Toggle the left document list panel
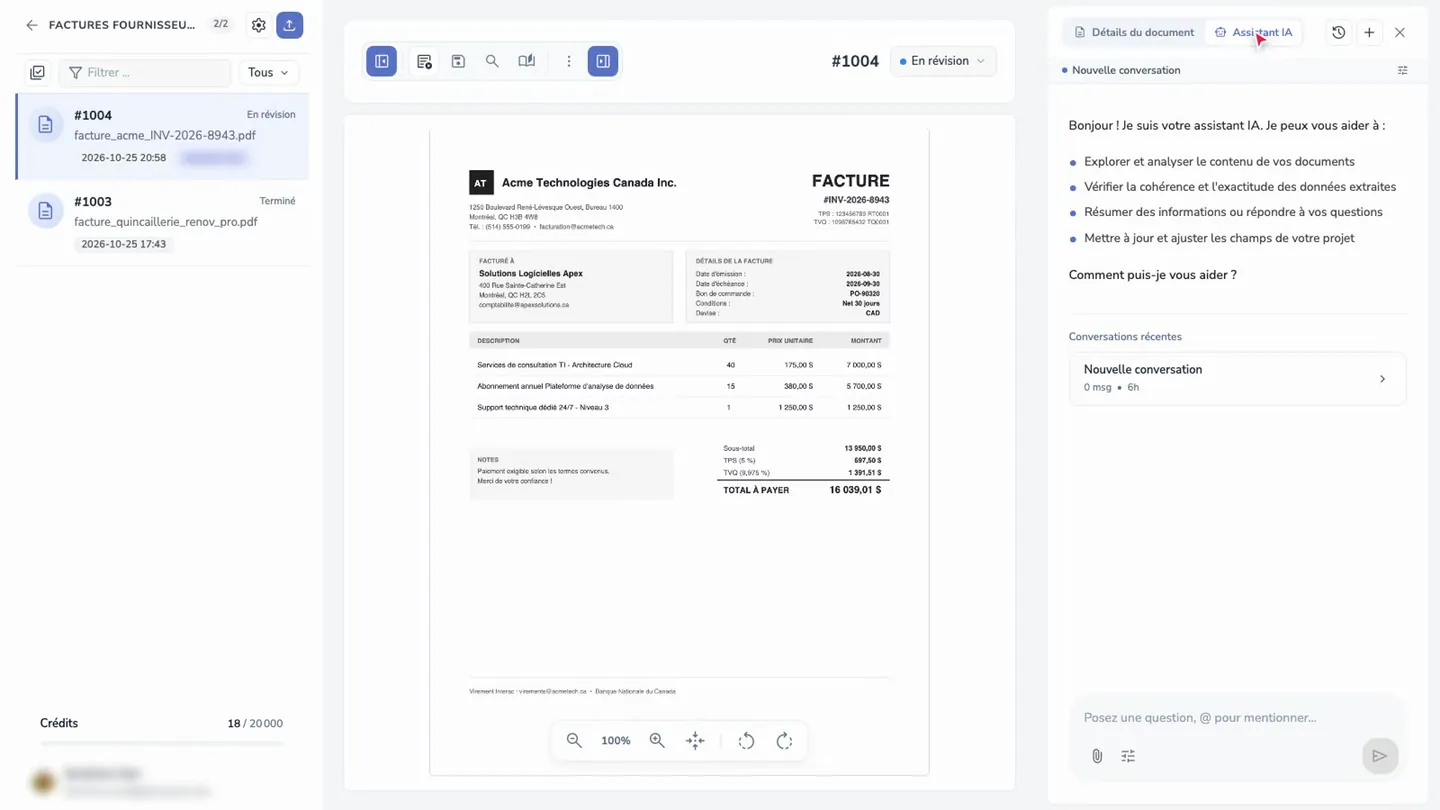 pos(381,61)
